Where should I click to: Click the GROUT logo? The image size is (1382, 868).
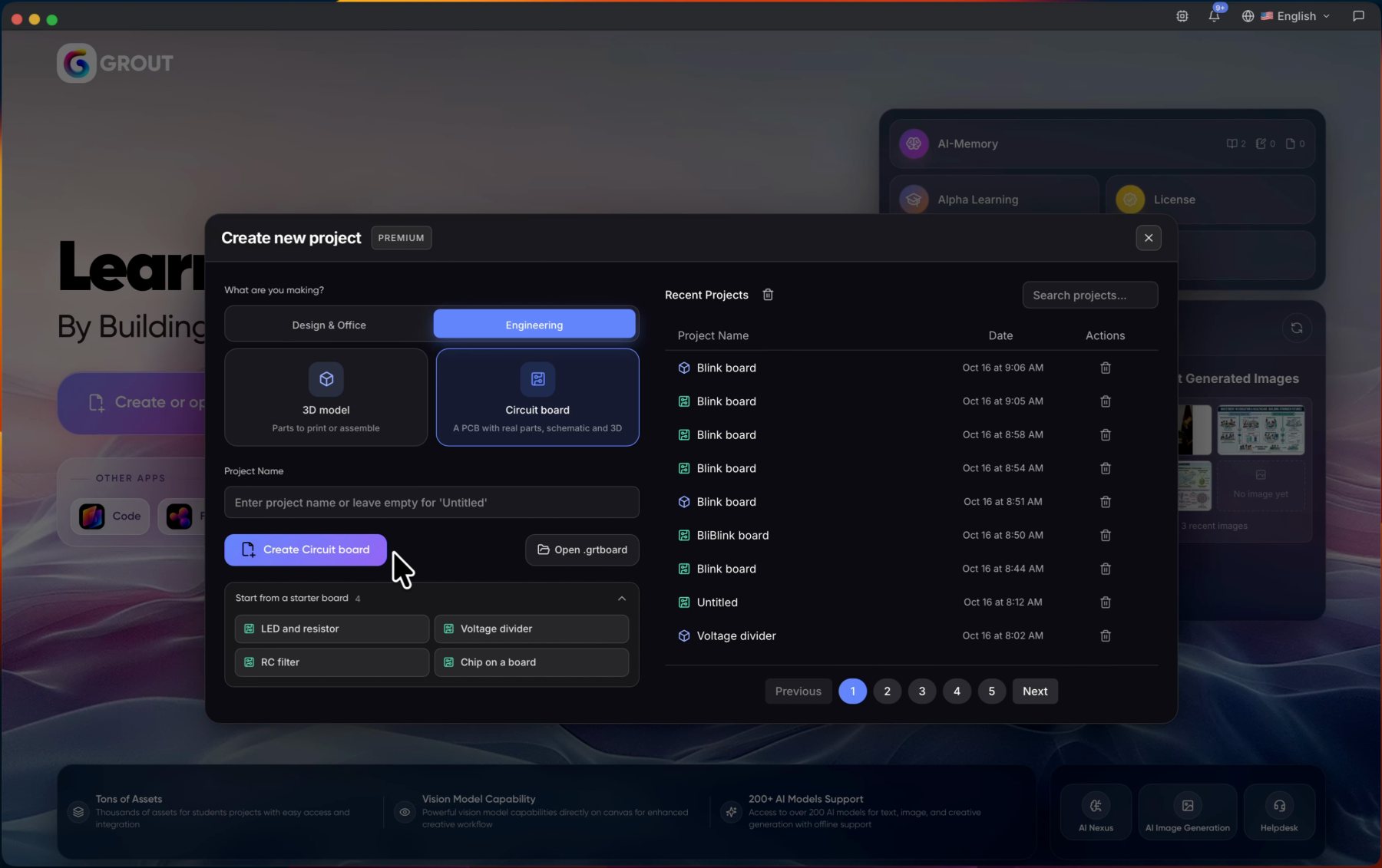click(115, 63)
